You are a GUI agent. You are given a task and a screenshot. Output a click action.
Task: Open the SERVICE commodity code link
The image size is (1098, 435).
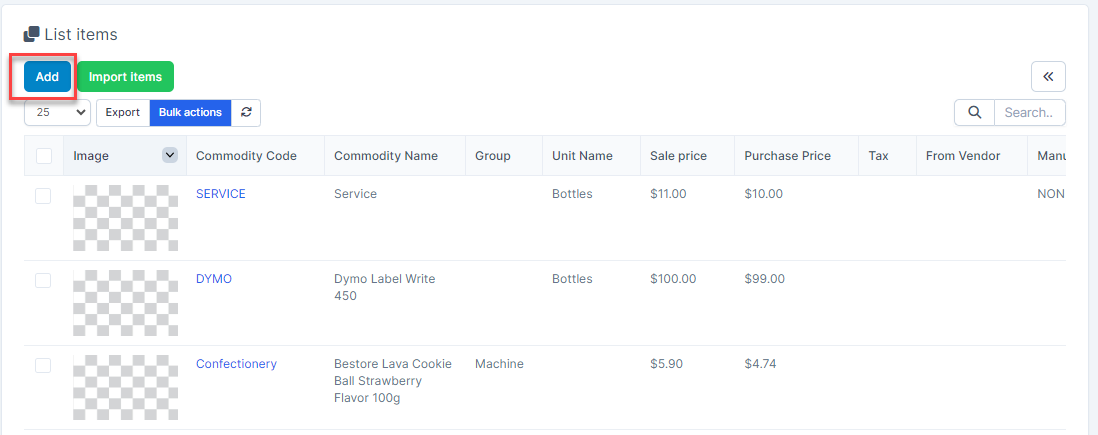[220, 194]
